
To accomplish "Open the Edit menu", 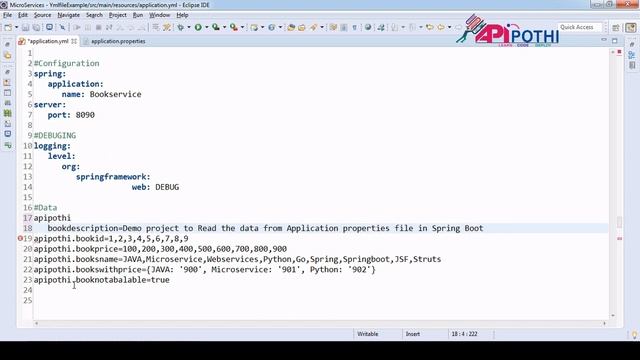I will (x=23, y=15).
